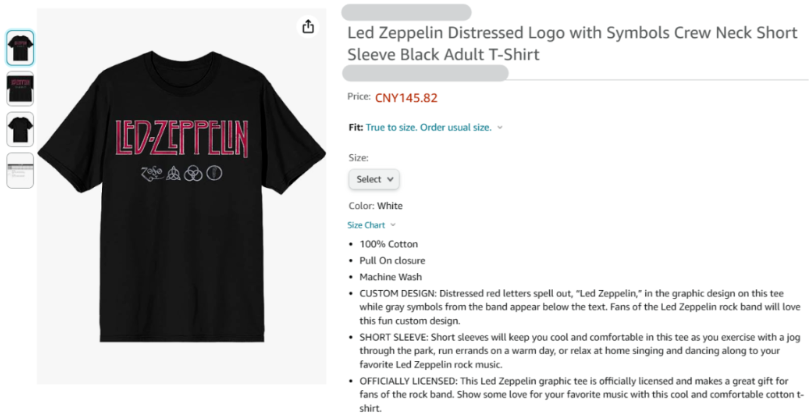
Task: View the plain back-of-shirt thumbnail
Action: click(20, 130)
